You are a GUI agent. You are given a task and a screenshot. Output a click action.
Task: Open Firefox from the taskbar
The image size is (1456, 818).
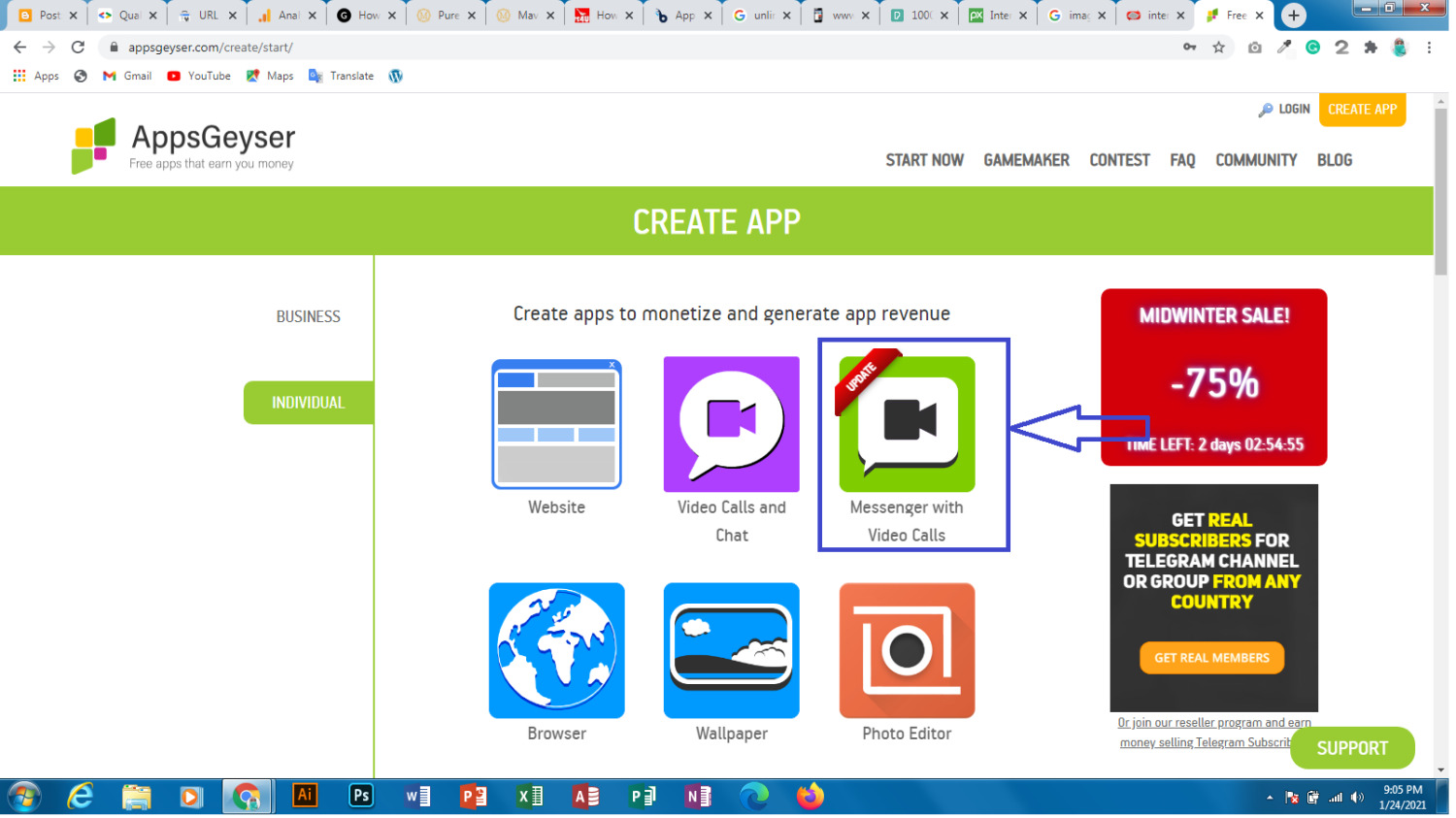coord(810,796)
